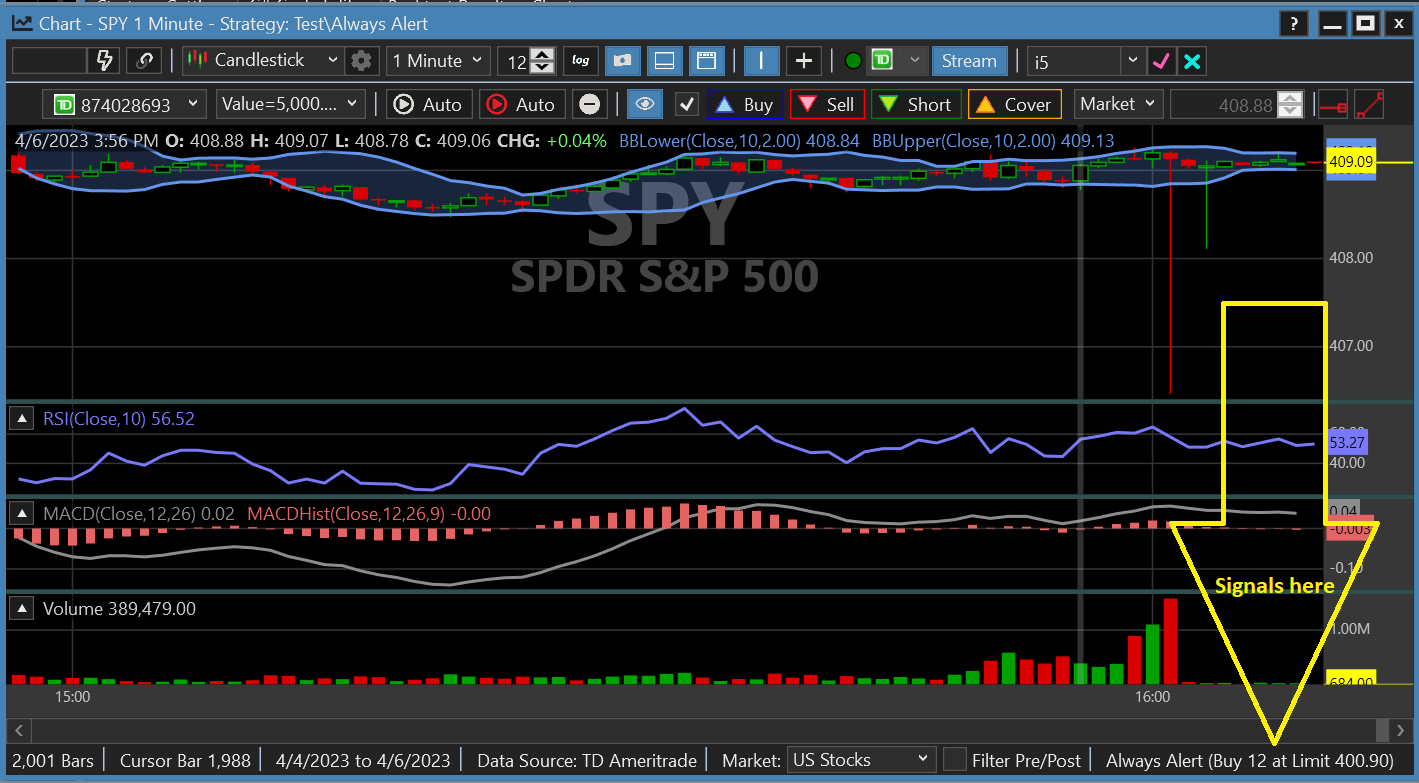Open candlestick chart style settings gear
The width and height of the screenshot is (1419, 783).
coord(362,60)
